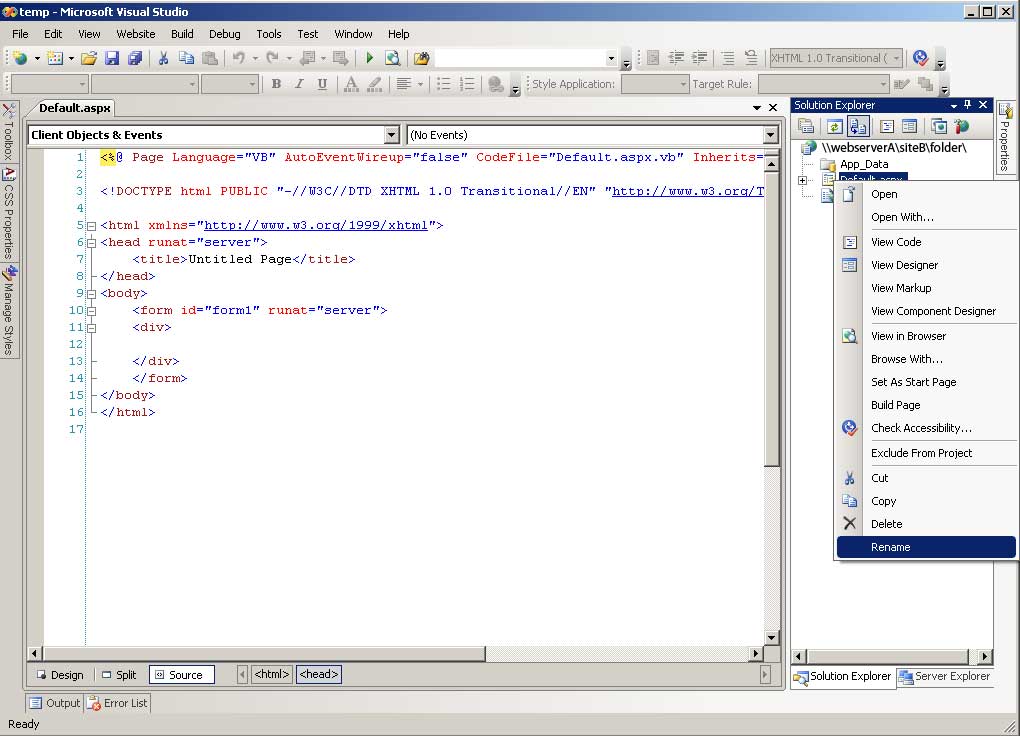Viewport: 1020px width, 736px height.
Task: Open the Error List tab
Action: 118,703
